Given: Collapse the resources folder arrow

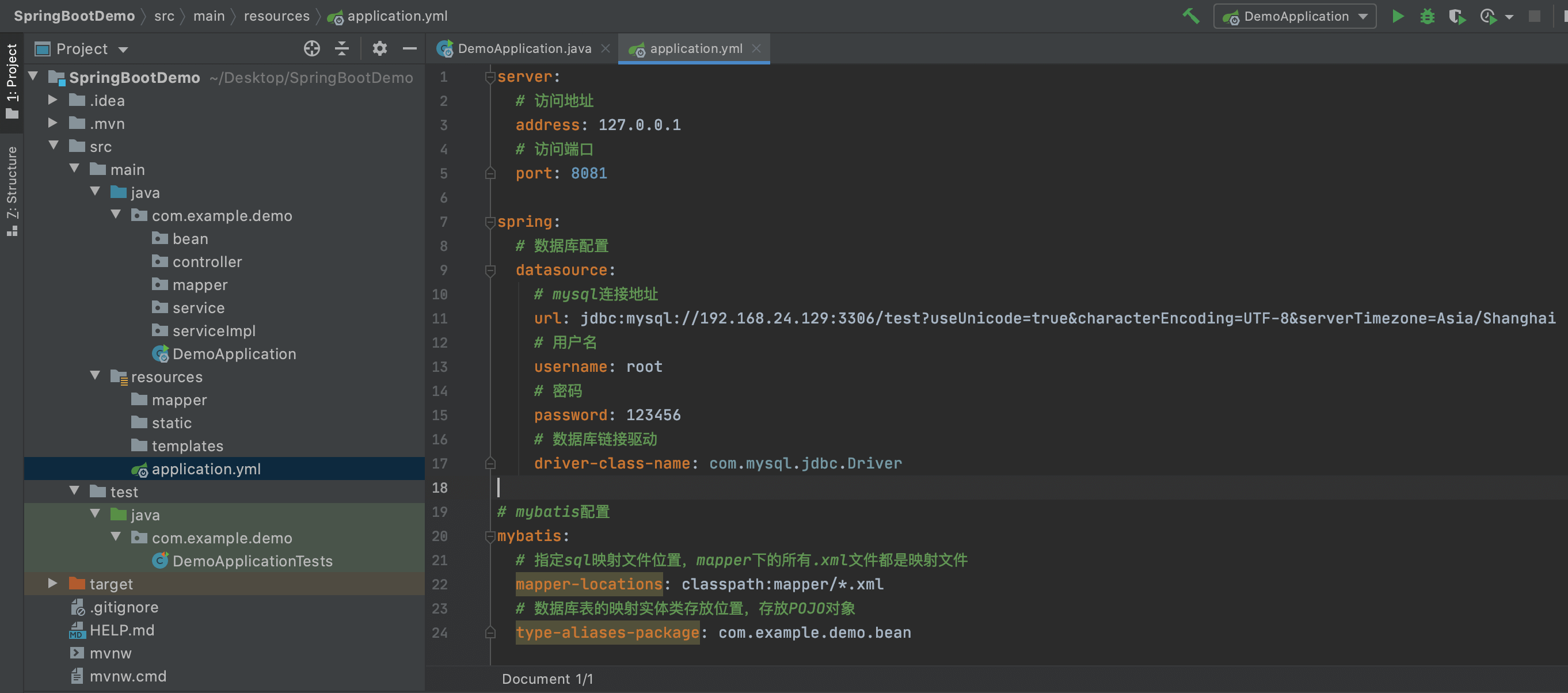Looking at the screenshot, I should click(x=95, y=375).
